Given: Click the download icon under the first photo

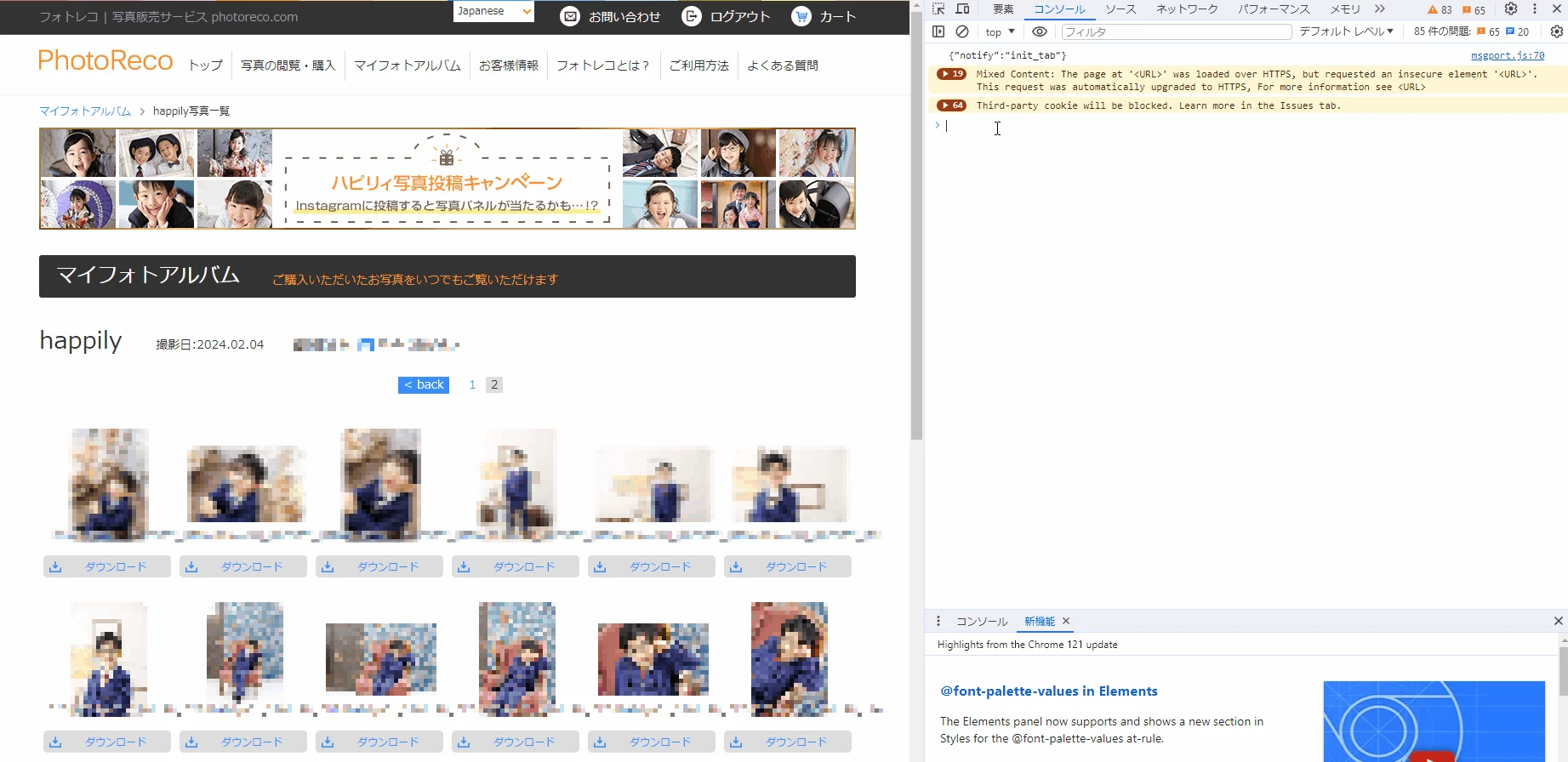Looking at the screenshot, I should (x=55, y=566).
